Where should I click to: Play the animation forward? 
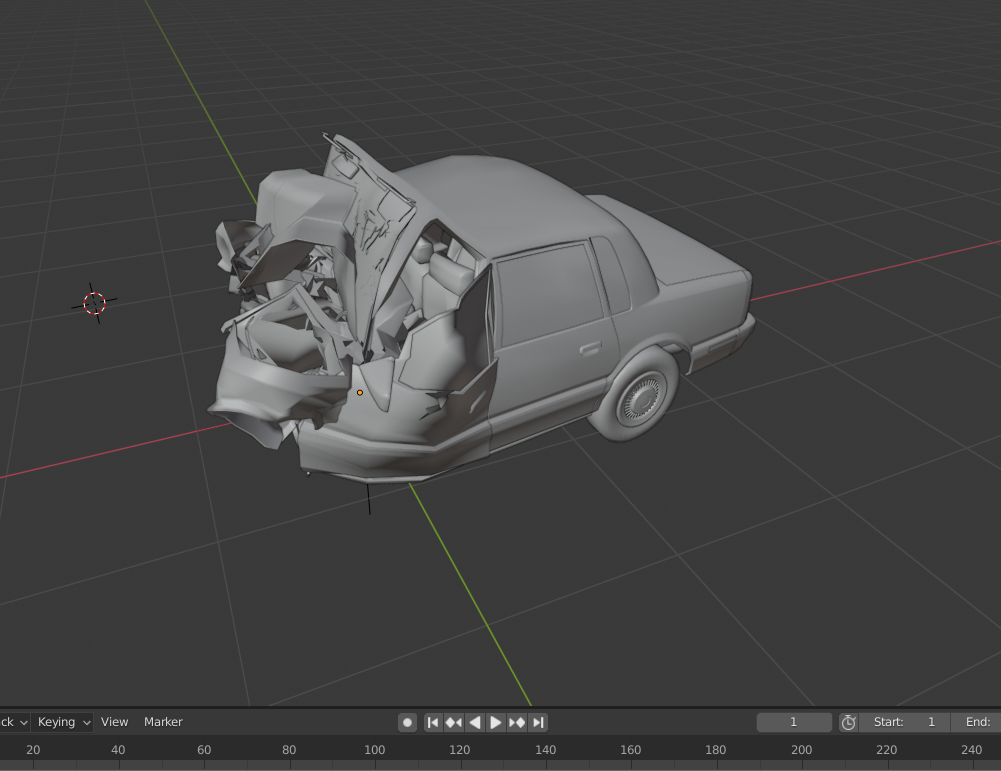point(495,722)
